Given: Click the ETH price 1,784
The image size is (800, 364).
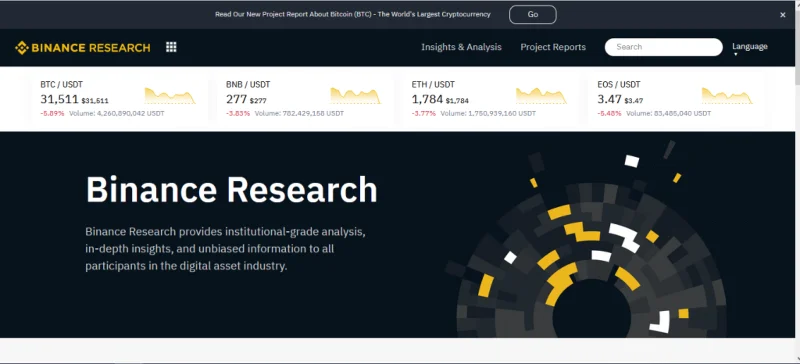Looking at the screenshot, I should coord(427,99).
